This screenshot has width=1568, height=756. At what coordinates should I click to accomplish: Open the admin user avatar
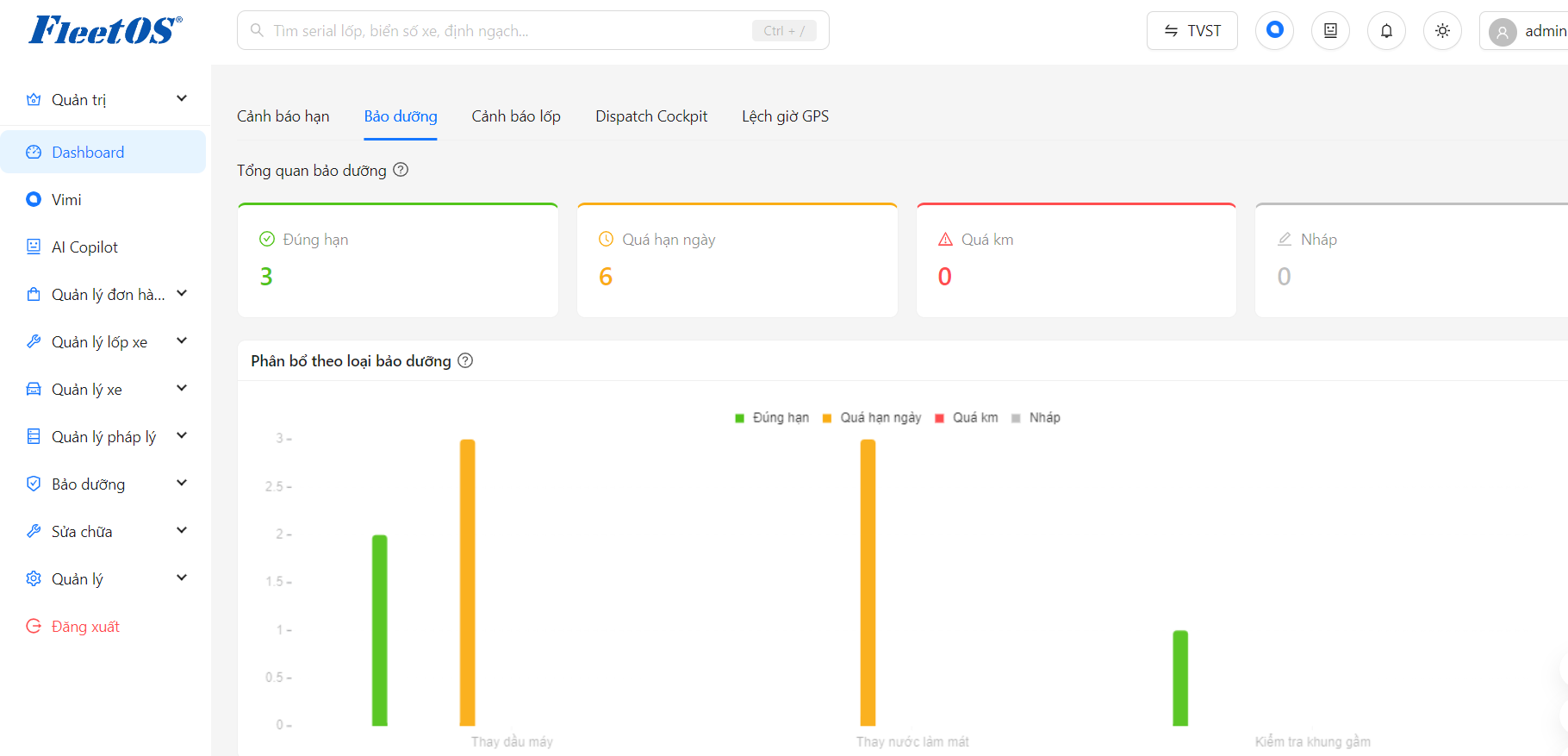point(1503,32)
